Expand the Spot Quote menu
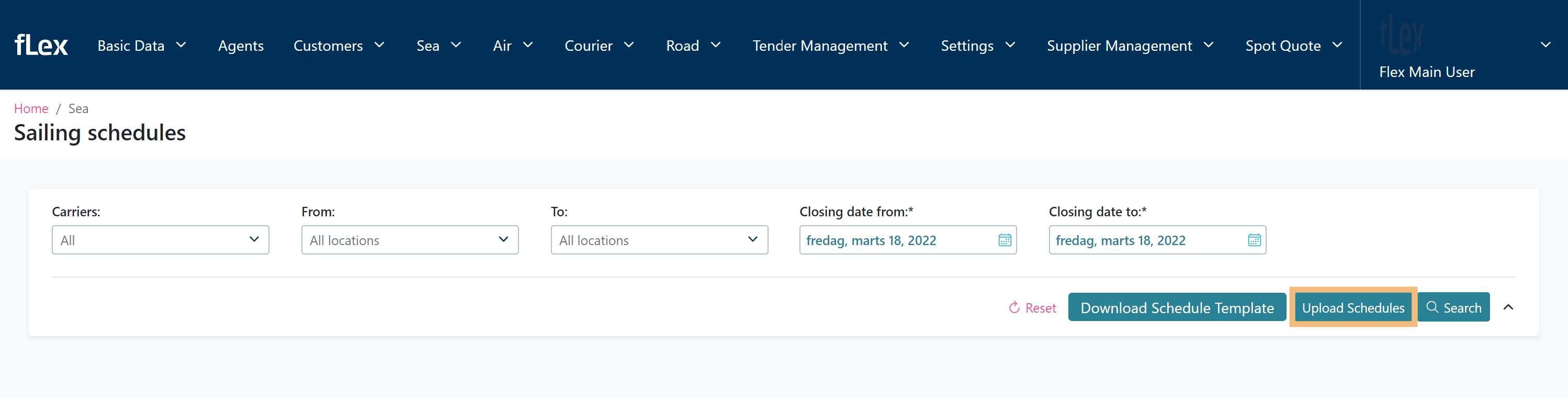Image resolution: width=1568 pixels, height=398 pixels. click(x=1293, y=46)
